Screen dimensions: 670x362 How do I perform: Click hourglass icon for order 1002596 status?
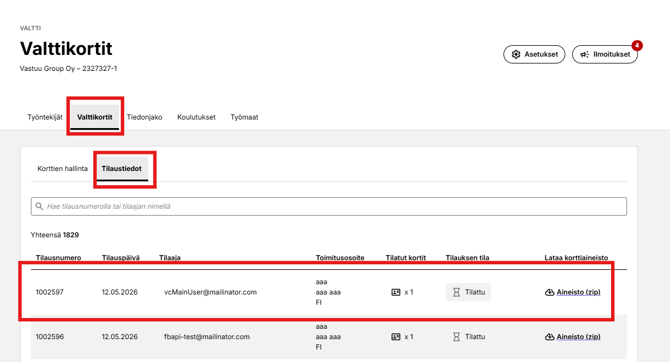click(456, 337)
